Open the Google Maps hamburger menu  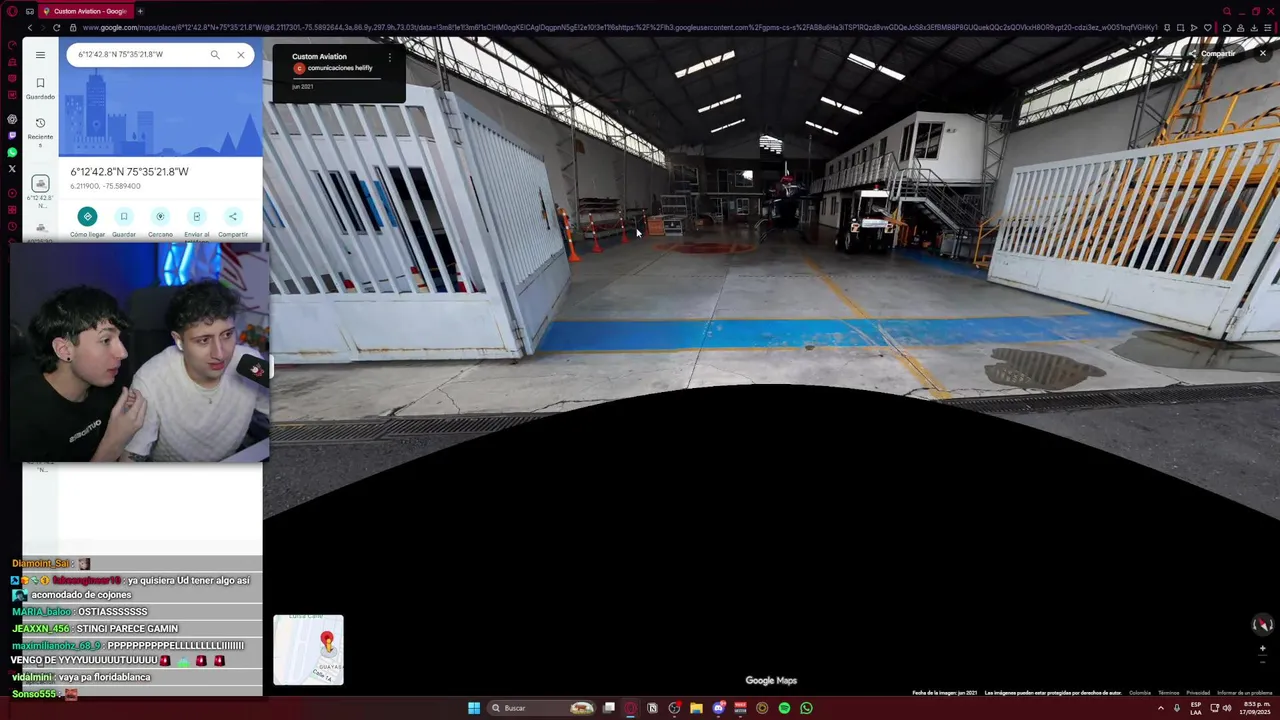point(40,55)
